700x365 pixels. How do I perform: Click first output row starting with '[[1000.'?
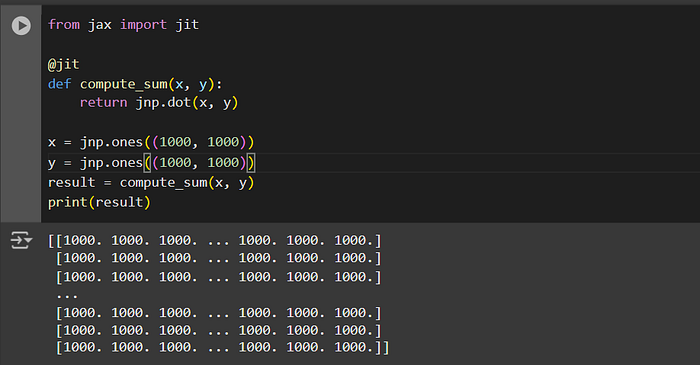point(215,241)
